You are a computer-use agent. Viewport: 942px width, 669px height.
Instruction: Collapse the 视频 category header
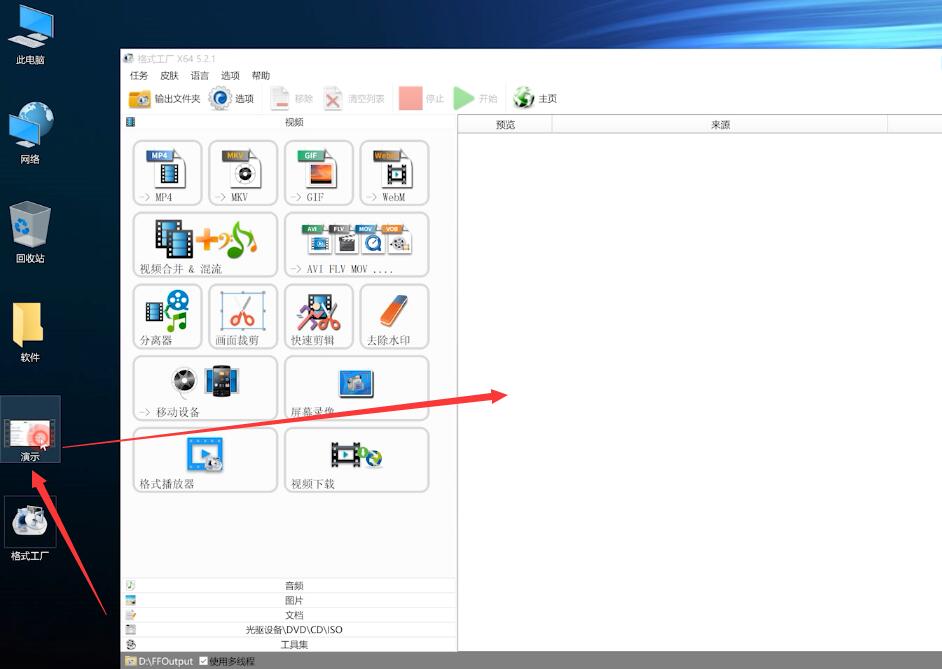pyautogui.click(x=289, y=123)
